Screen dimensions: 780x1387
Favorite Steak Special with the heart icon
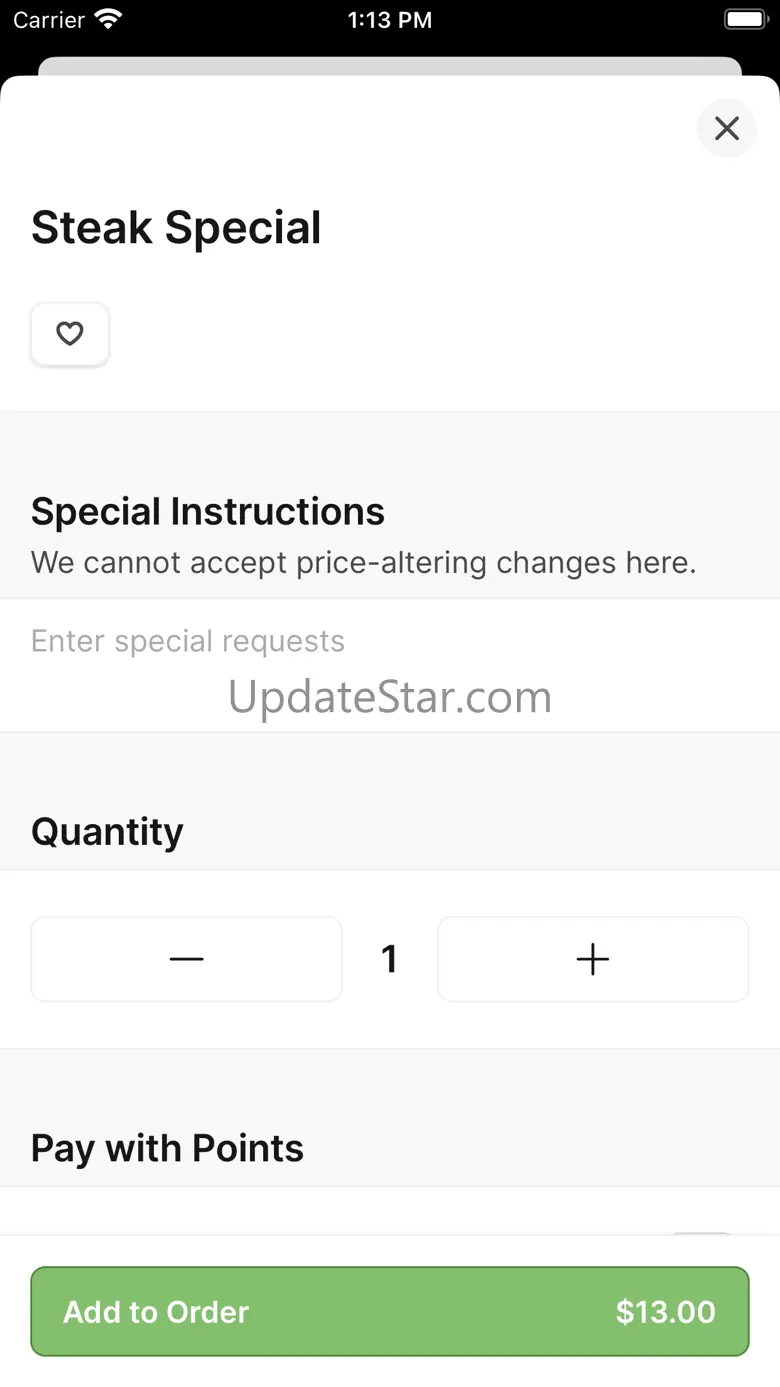[x=70, y=334]
